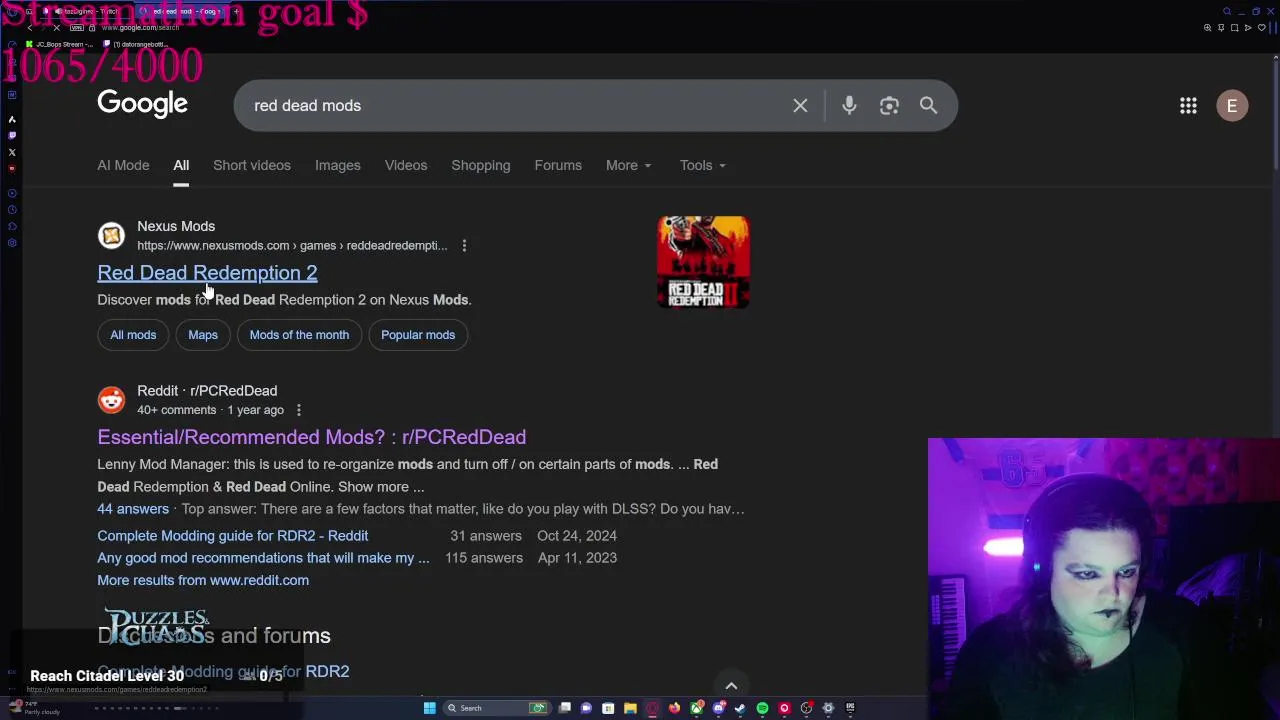This screenshot has height=720, width=1280.
Task: Open Firefox from the taskbar
Action: pos(674,708)
